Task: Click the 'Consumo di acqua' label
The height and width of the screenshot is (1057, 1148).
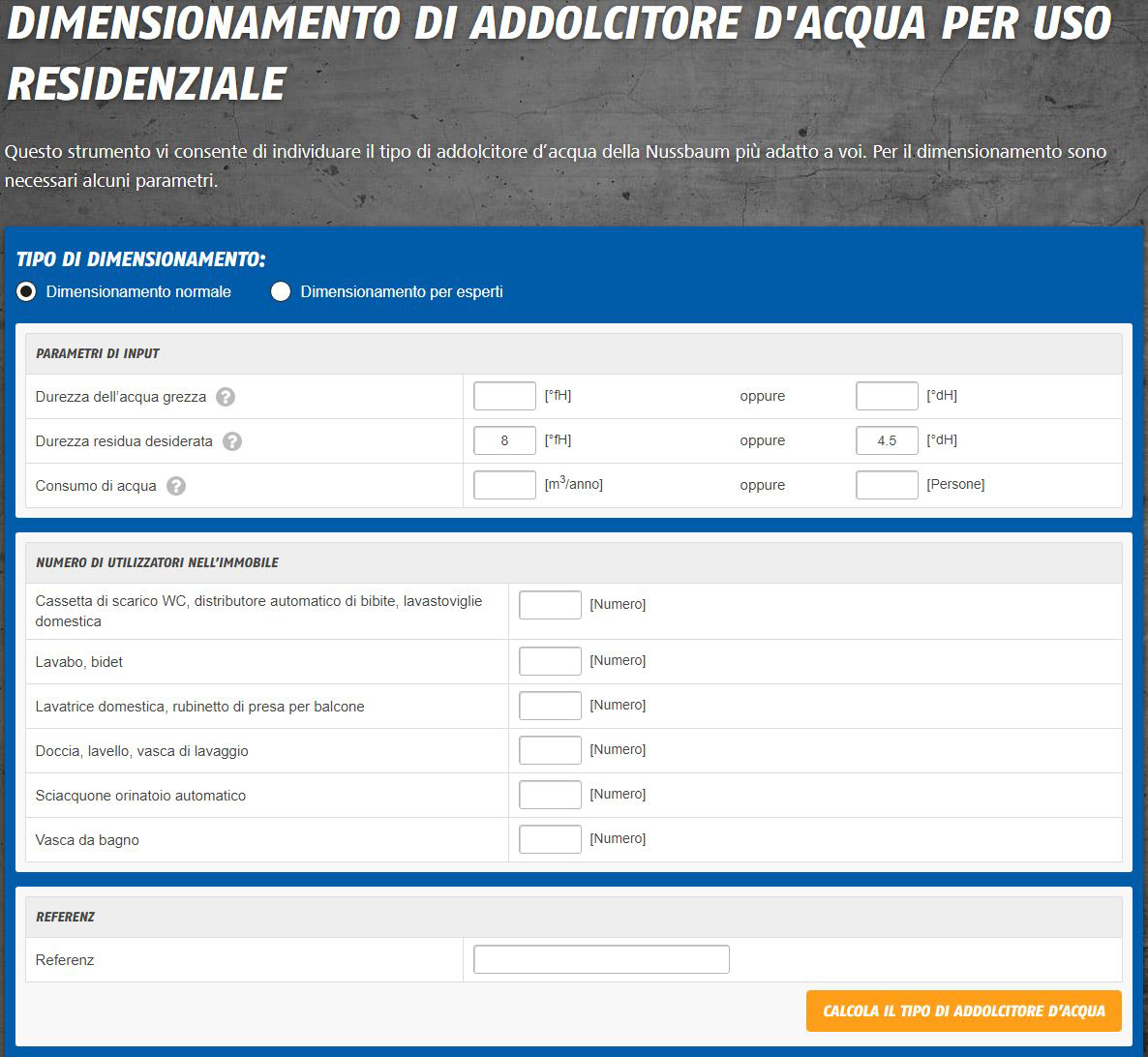Action: (96, 486)
